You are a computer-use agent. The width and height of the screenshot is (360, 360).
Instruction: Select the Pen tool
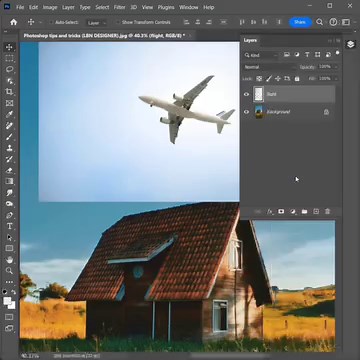point(9,215)
